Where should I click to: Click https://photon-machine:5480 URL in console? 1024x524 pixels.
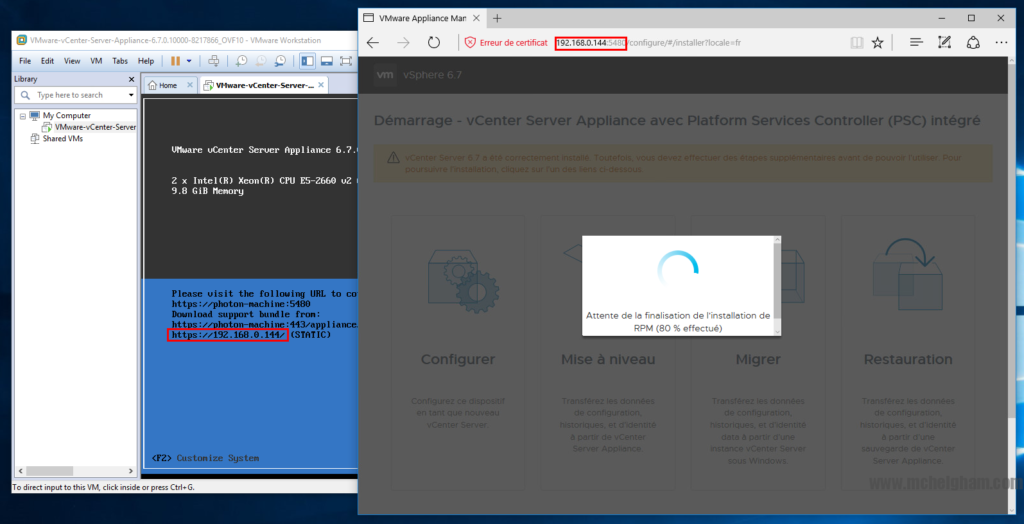pos(241,304)
